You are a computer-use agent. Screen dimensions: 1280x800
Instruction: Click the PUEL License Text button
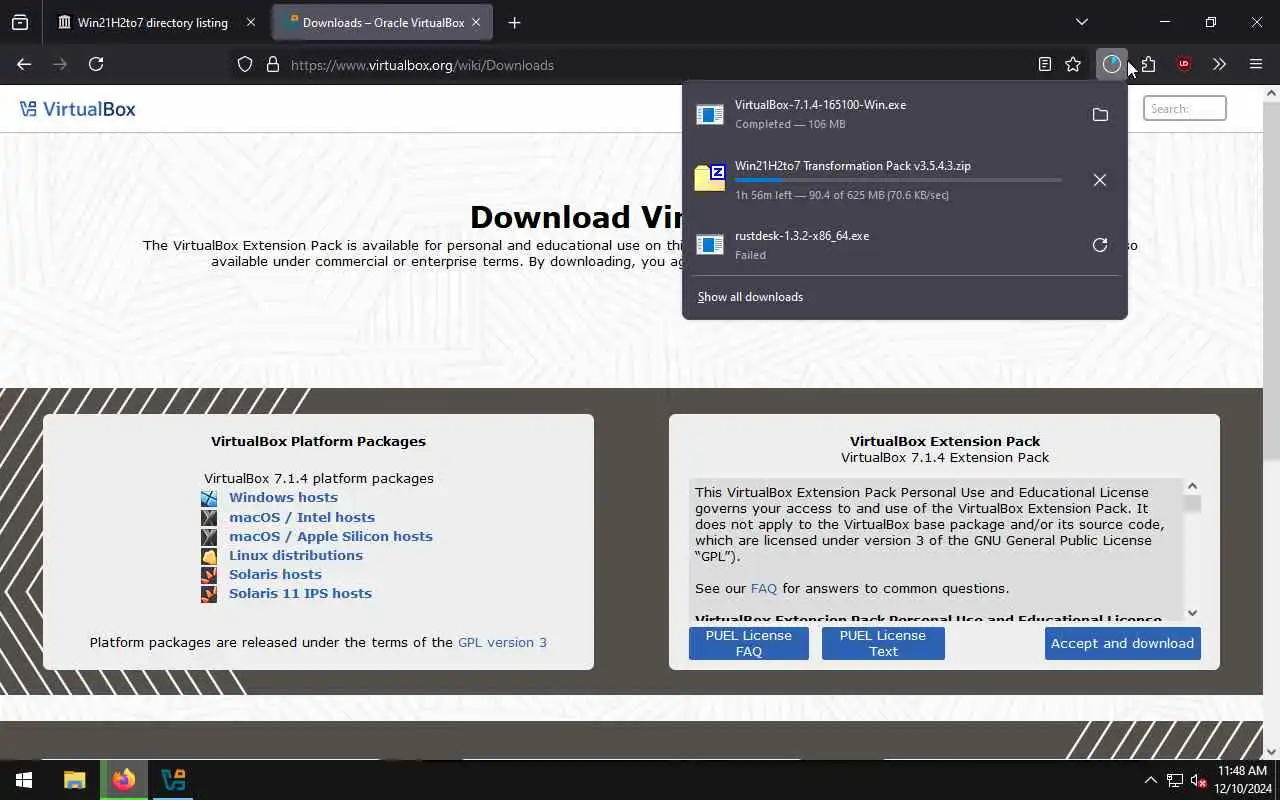click(883, 643)
